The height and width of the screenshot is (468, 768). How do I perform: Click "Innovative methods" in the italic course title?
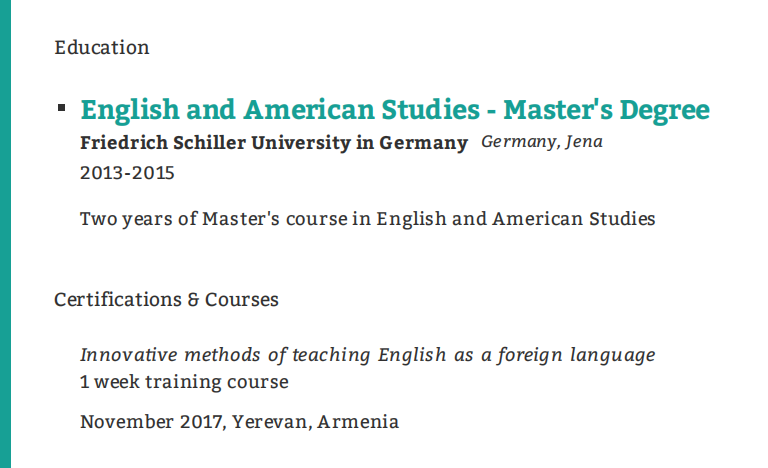click(x=163, y=354)
